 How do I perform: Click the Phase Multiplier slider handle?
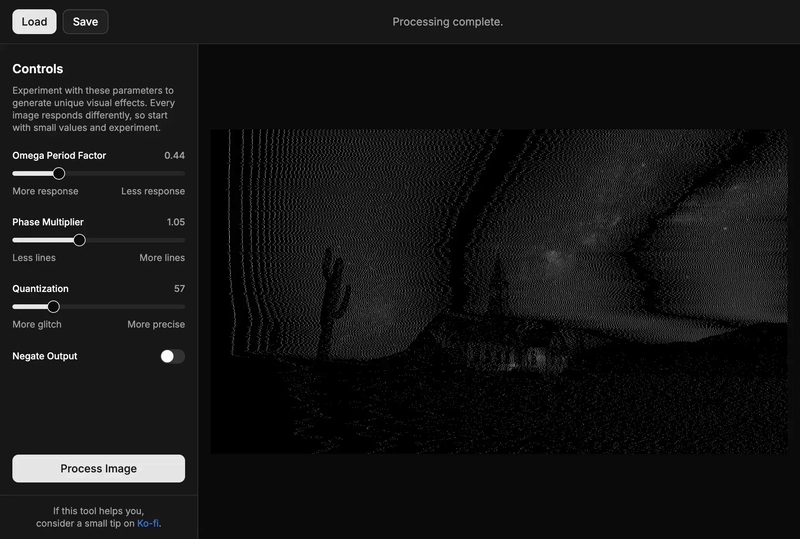(79, 240)
